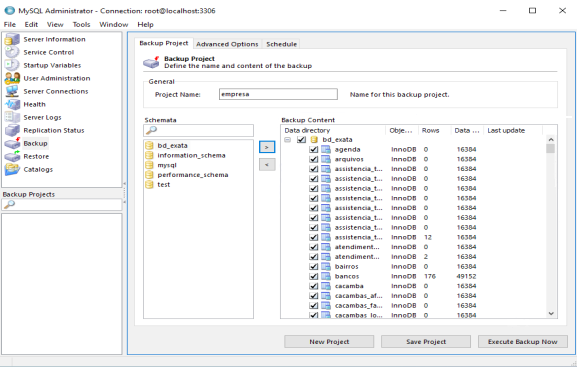Open the Help menu

click(x=145, y=24)
